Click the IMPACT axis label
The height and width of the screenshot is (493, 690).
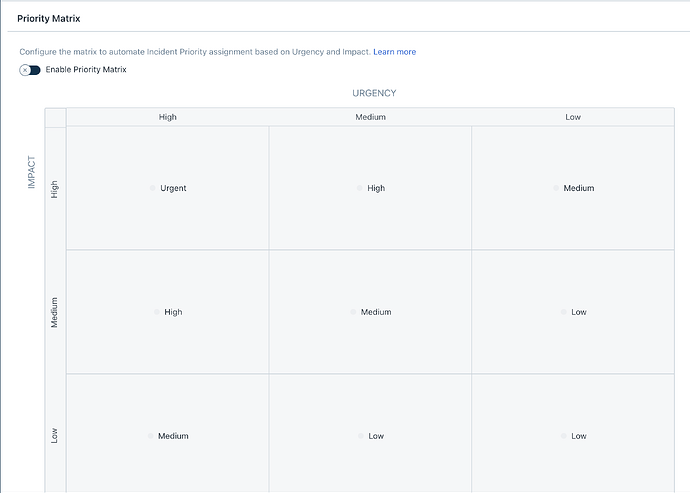31,171
